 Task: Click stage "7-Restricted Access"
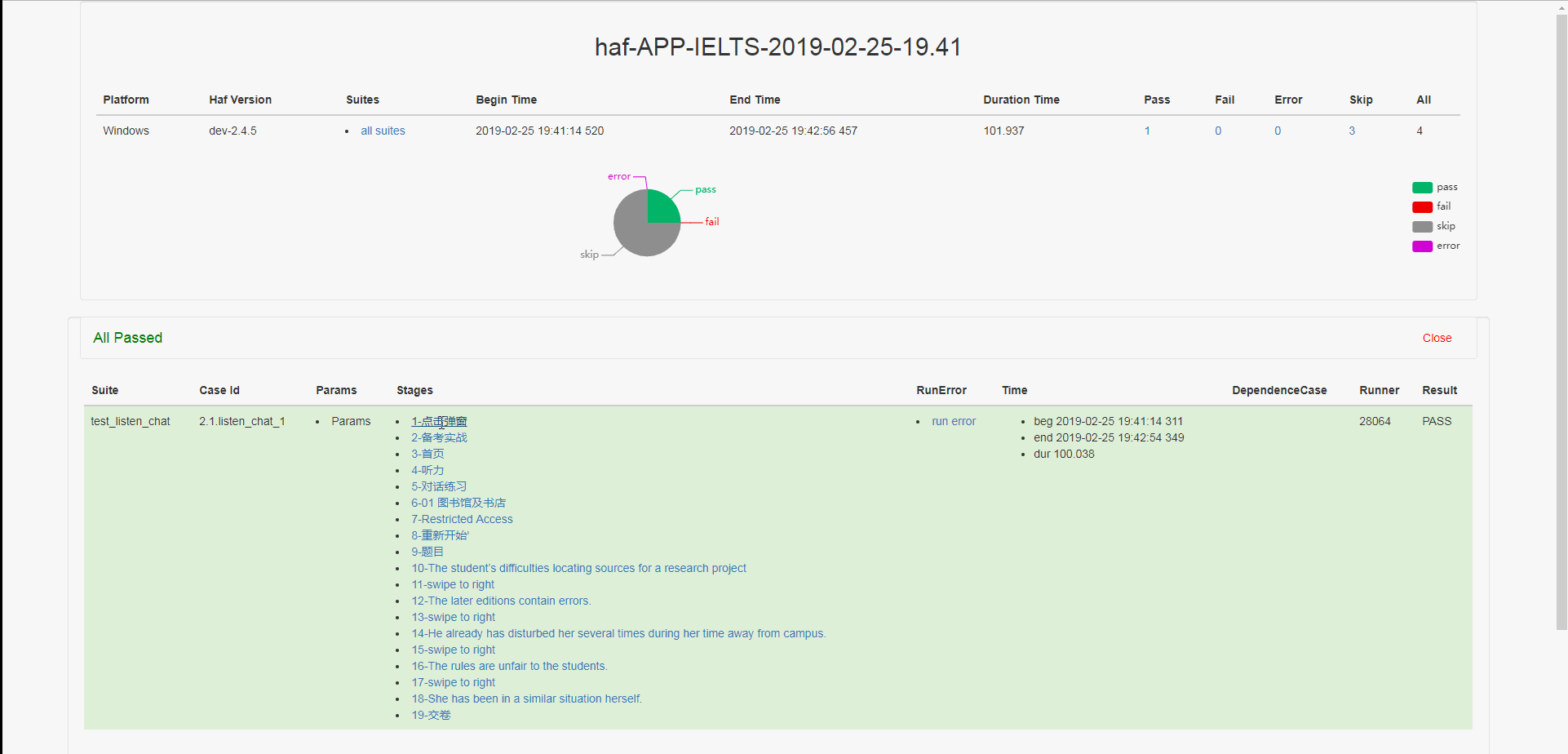pyautogui.click(x=462, y=519)
